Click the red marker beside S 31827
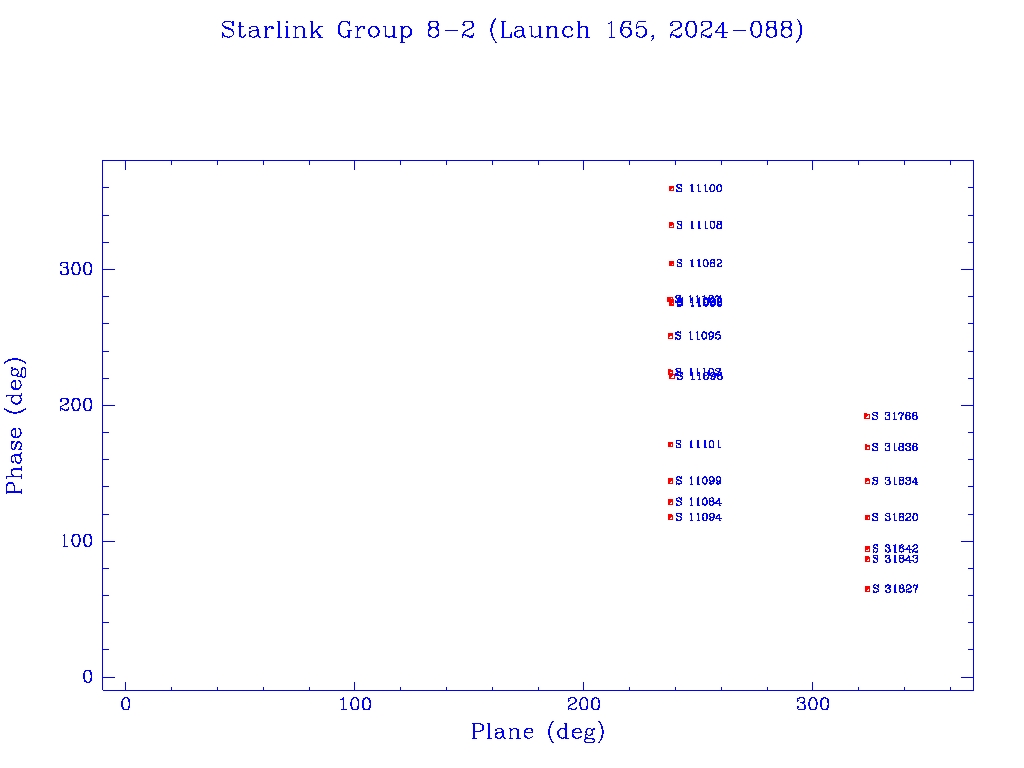Screen dimensions: 1024x768 867,589
